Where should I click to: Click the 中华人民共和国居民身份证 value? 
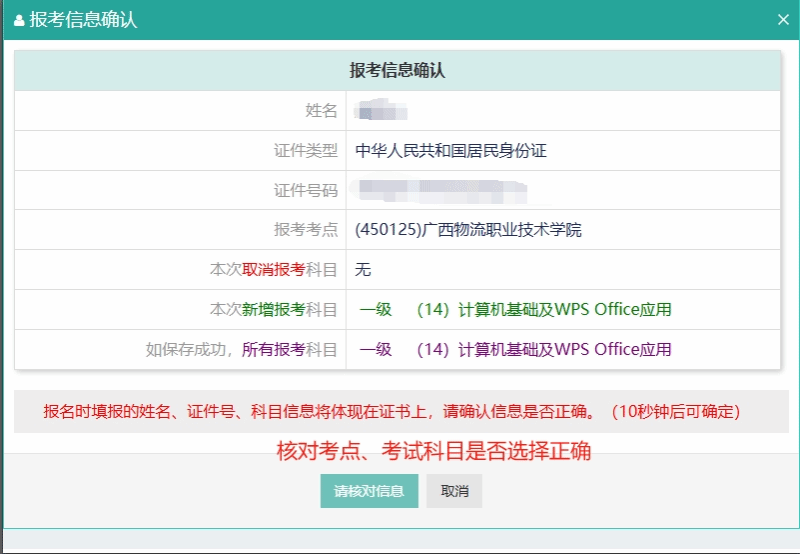[x=451, y=151]
